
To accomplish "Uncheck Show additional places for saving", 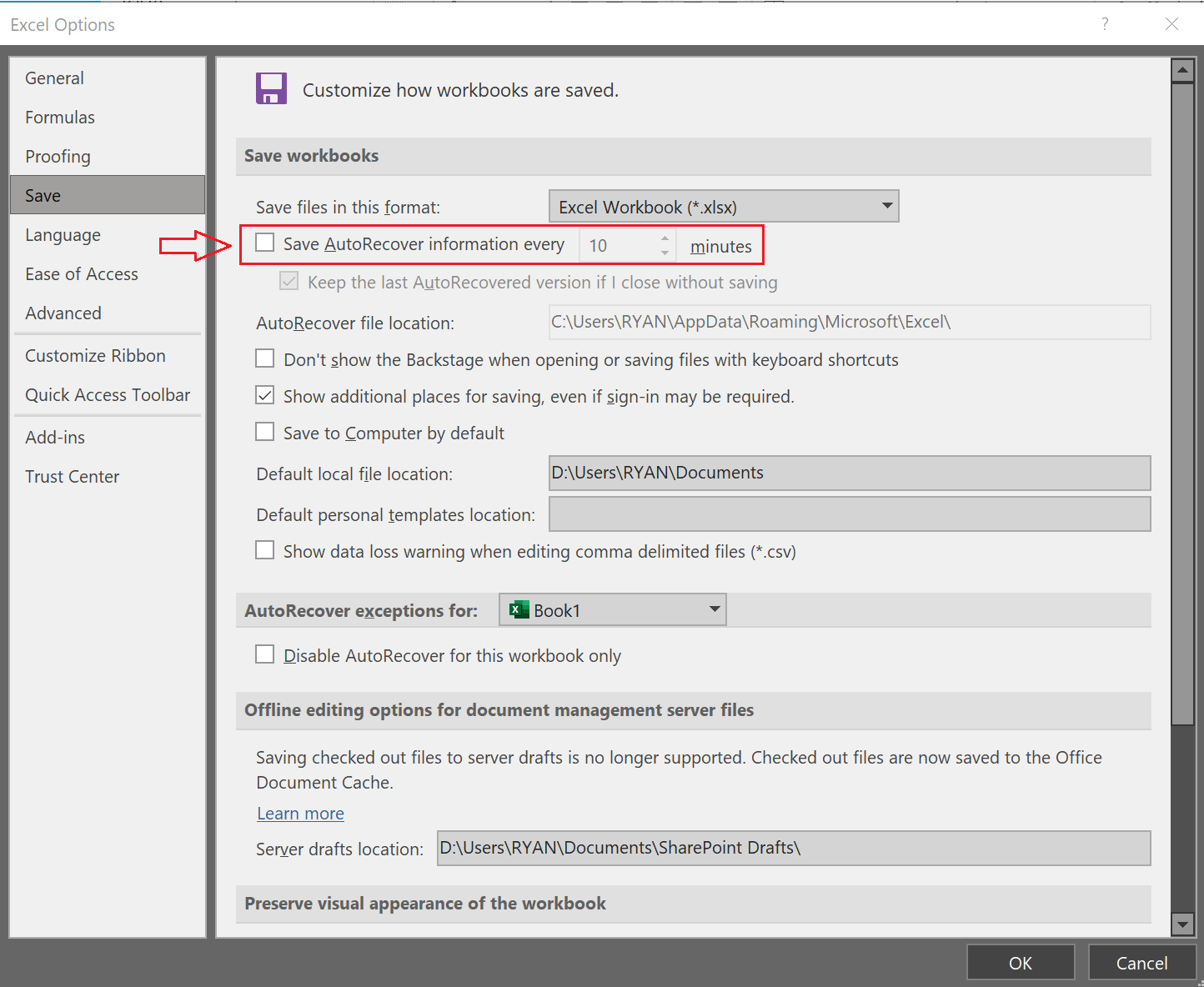I will pyautogui.click(x=265, y=395).
